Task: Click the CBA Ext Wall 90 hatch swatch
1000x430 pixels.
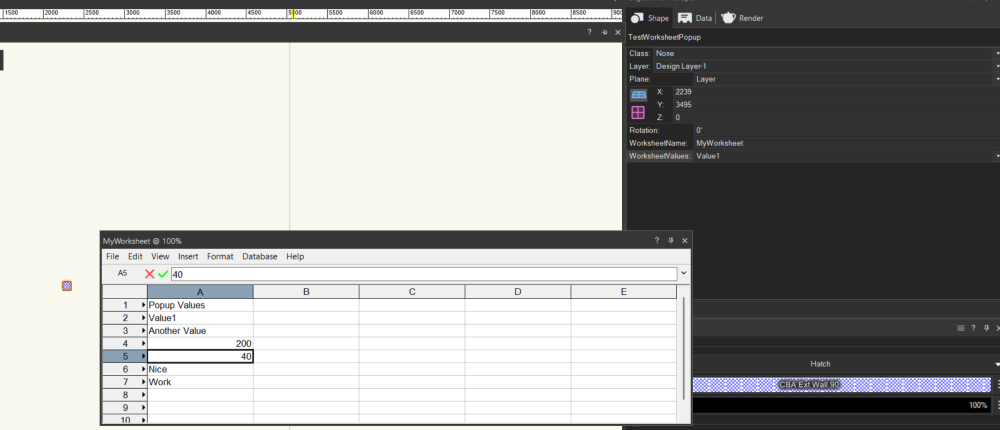Action: click(840, 385)
